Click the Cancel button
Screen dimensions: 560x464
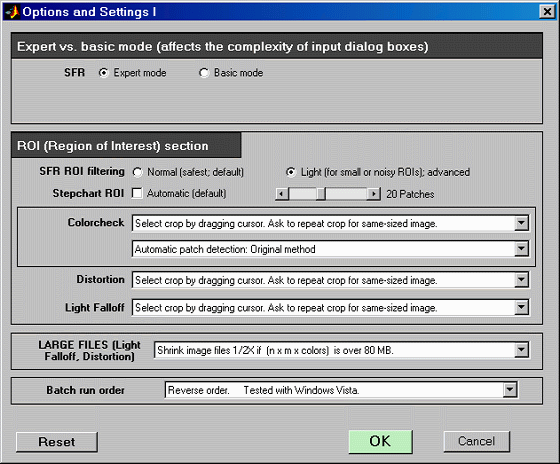coord(476,441)
